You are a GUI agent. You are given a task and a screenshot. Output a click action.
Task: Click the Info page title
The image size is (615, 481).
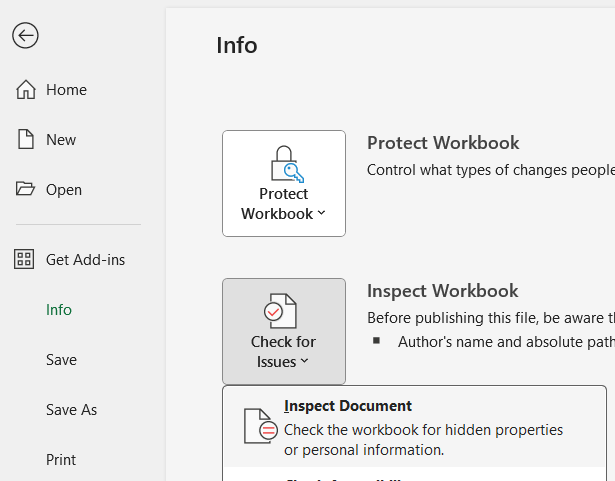(237, 45)
